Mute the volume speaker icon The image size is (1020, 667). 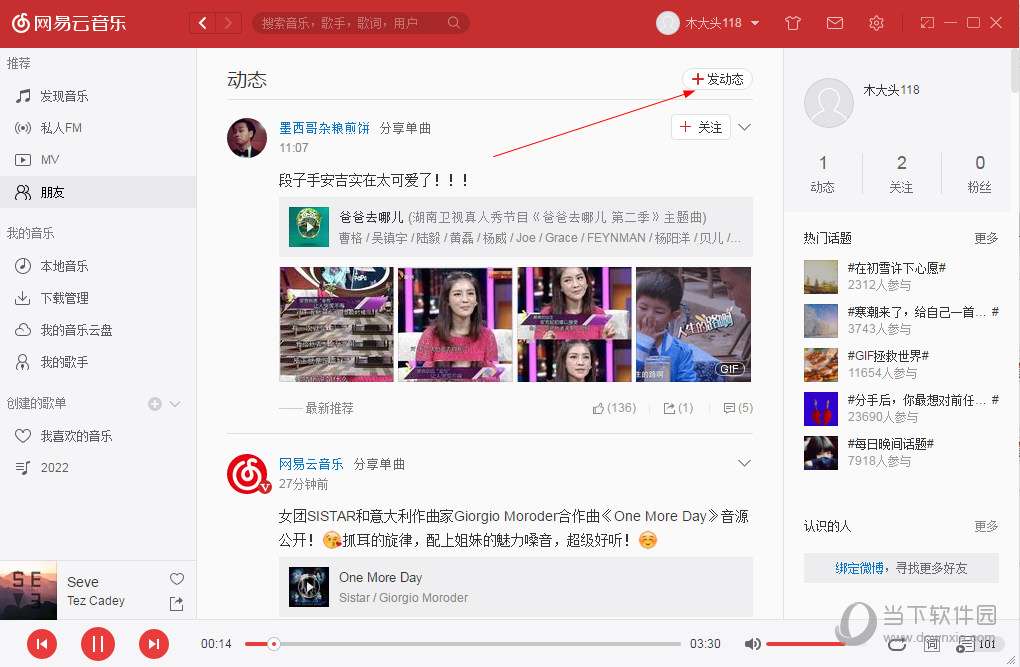pyautogui.click(x=753, y=644)
